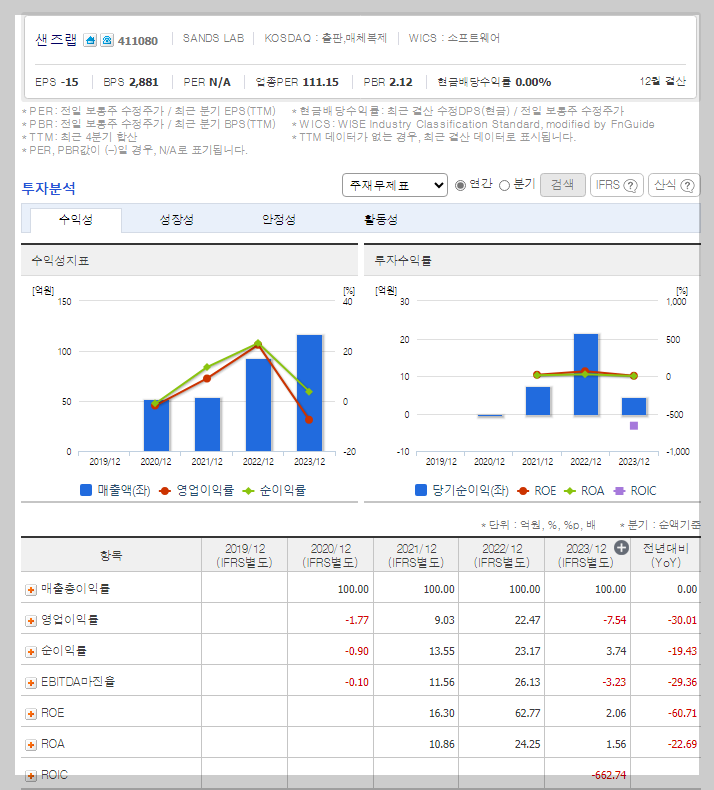This screenshot has height=790, width=714.
Task: Click the ROE 2022/12 value 62.77
Action: point(527,713)
